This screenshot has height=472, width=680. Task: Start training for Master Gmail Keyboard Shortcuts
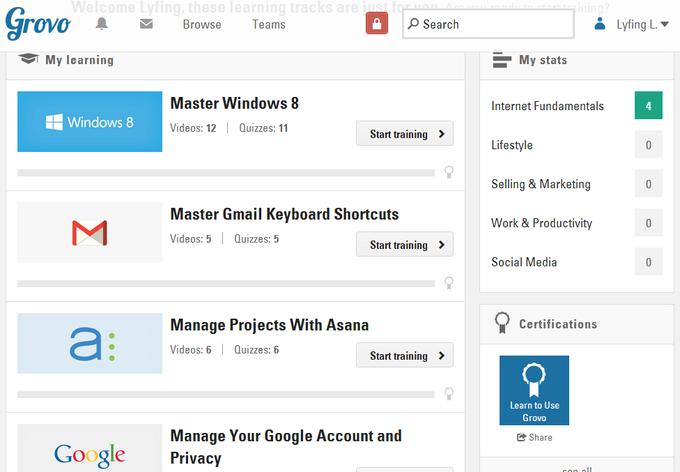click(x=405, y=244)
